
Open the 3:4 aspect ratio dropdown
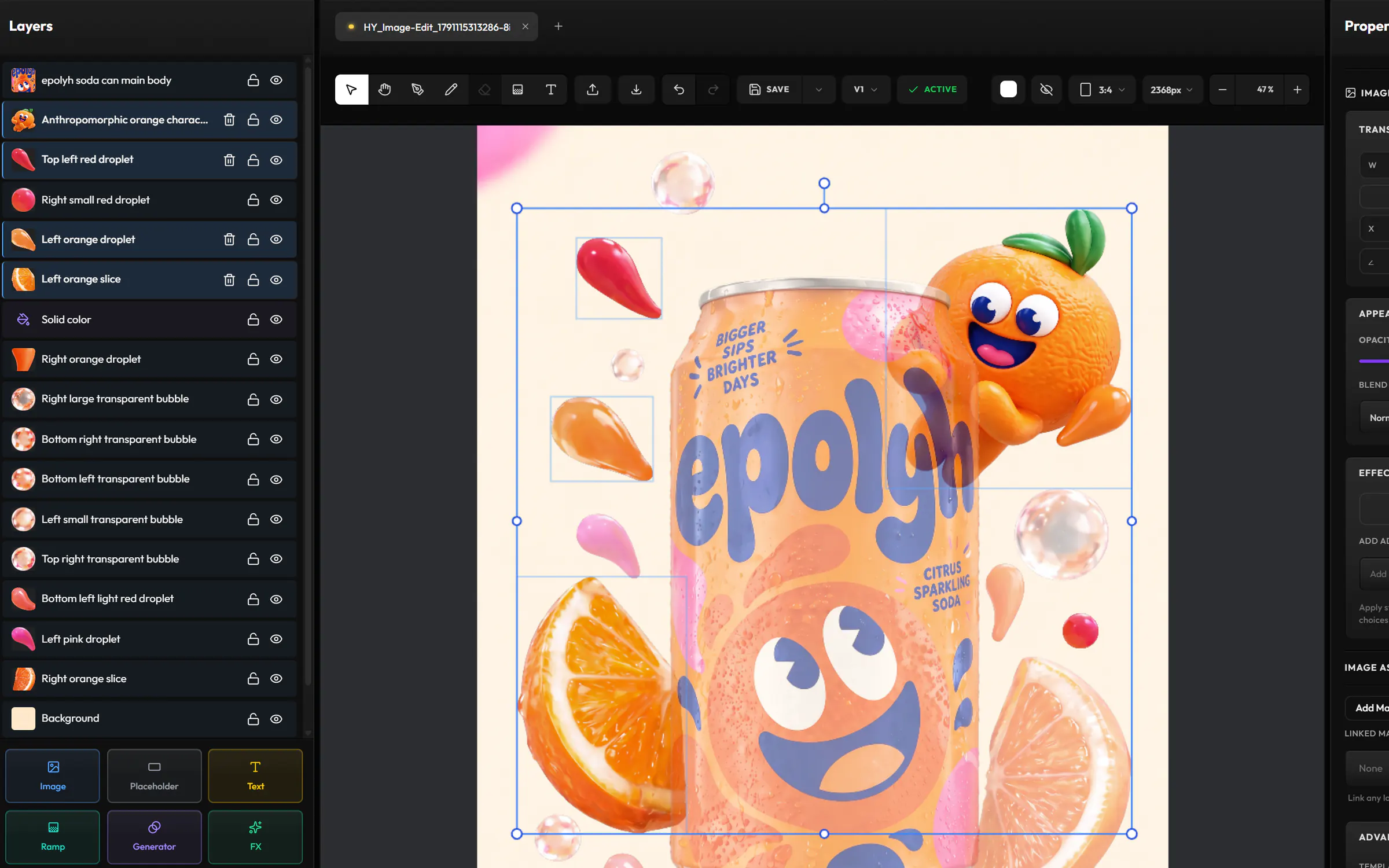click(1102, 90)
